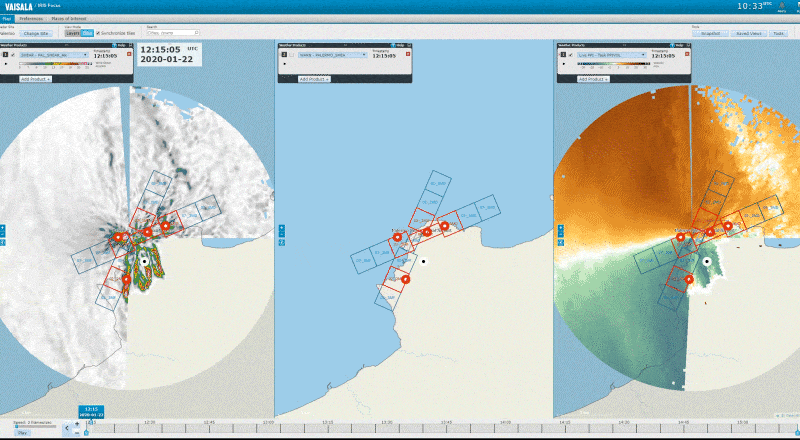
Task: Click the Change Site button
Action: click(x=38, y=33)
